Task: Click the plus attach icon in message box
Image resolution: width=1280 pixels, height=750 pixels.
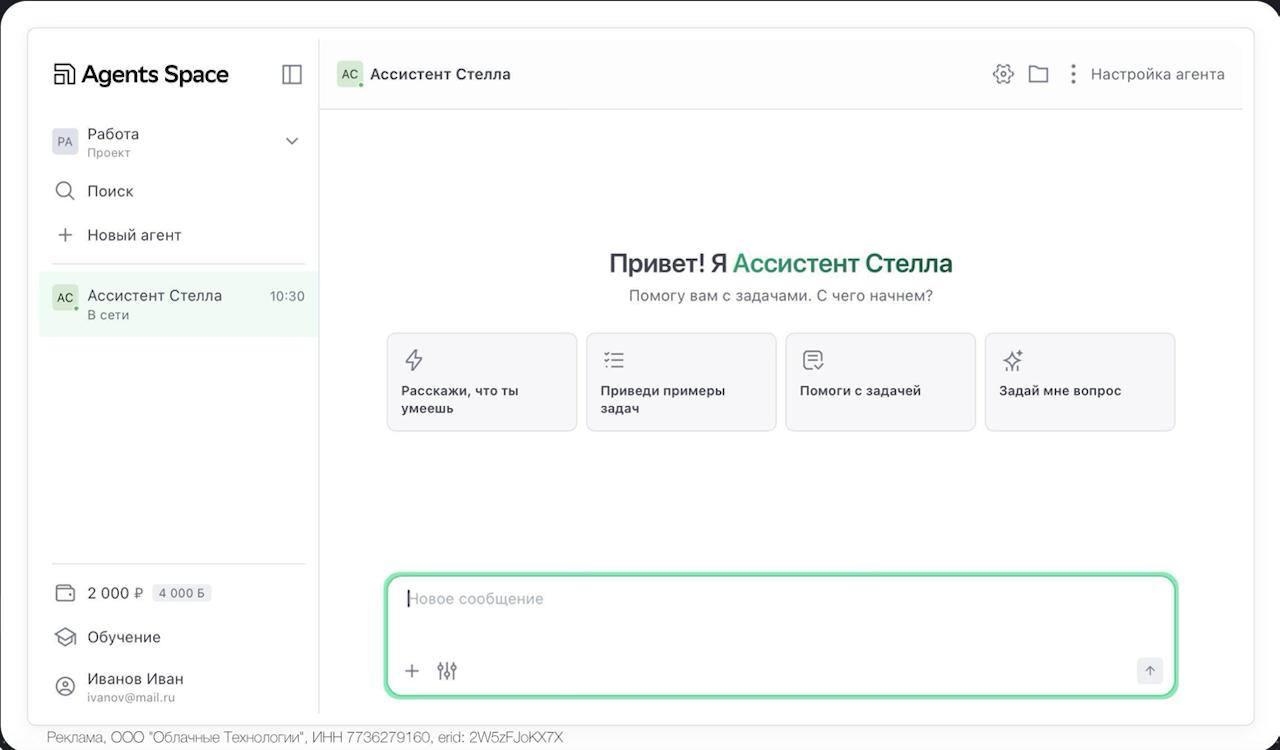Action: pyautogui.click(x=412, y=671)
